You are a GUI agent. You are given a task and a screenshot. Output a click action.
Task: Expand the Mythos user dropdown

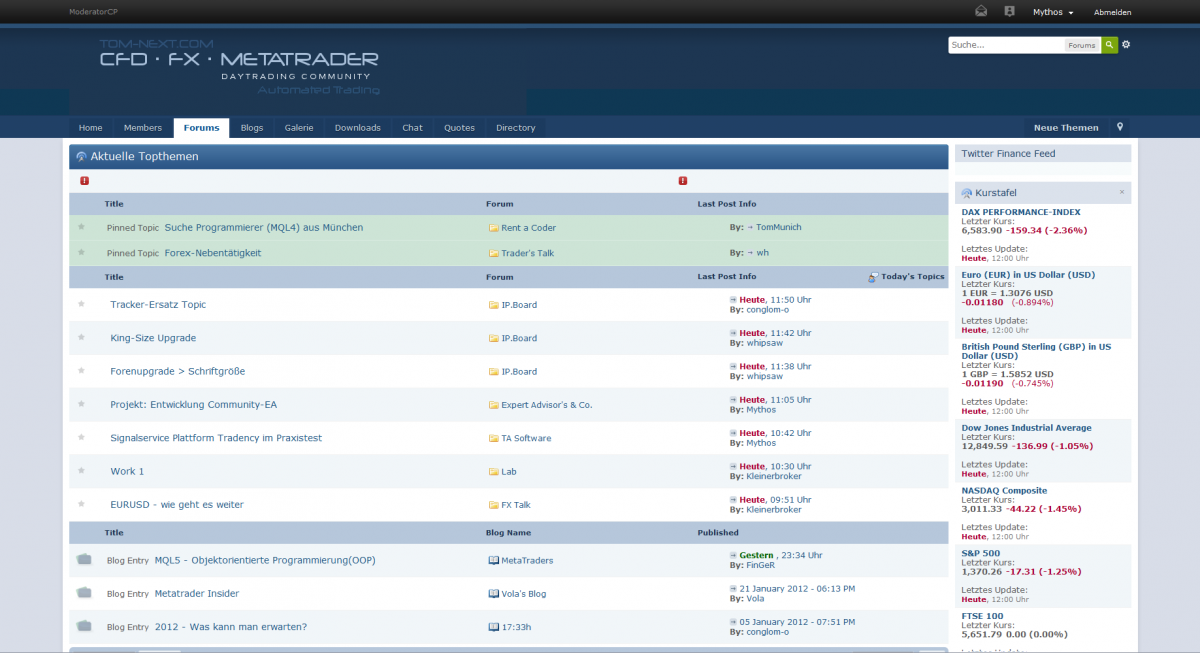pyautogui.click(x=1053, y=13)
